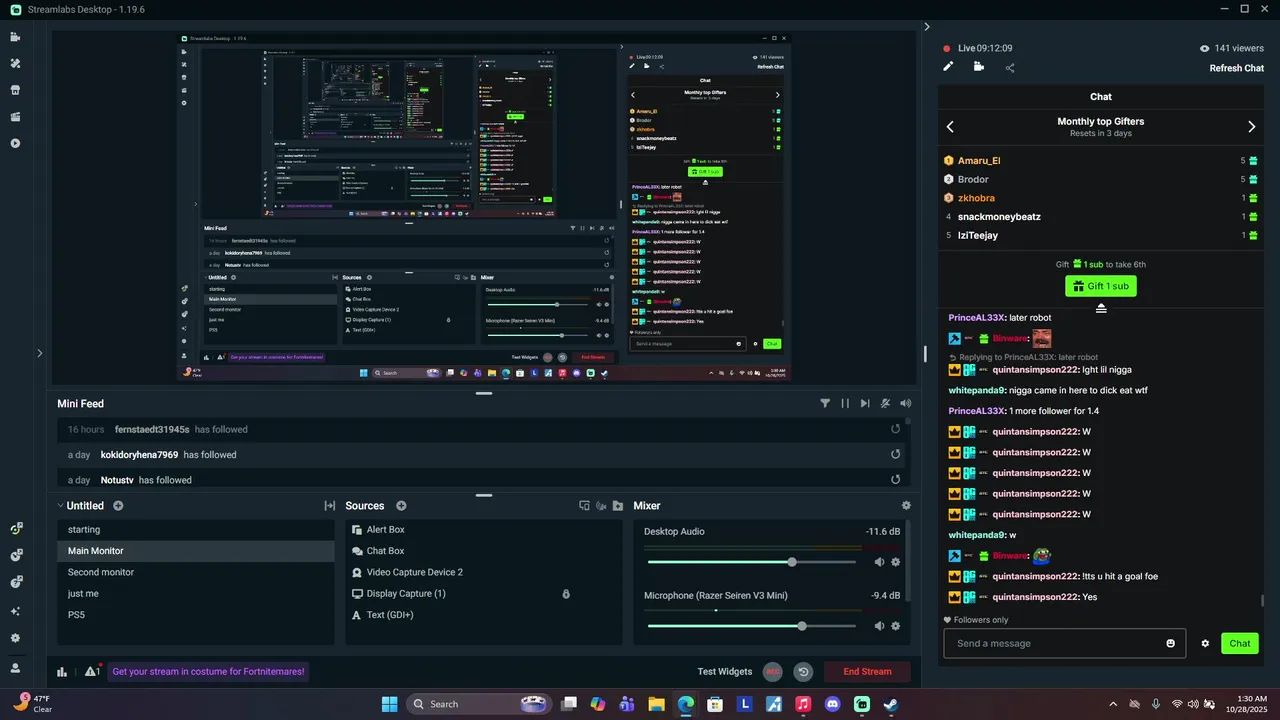Filter the Mini Feed events
The height and width of the screenshot is (720, 1280).
(x=825, y=403)
